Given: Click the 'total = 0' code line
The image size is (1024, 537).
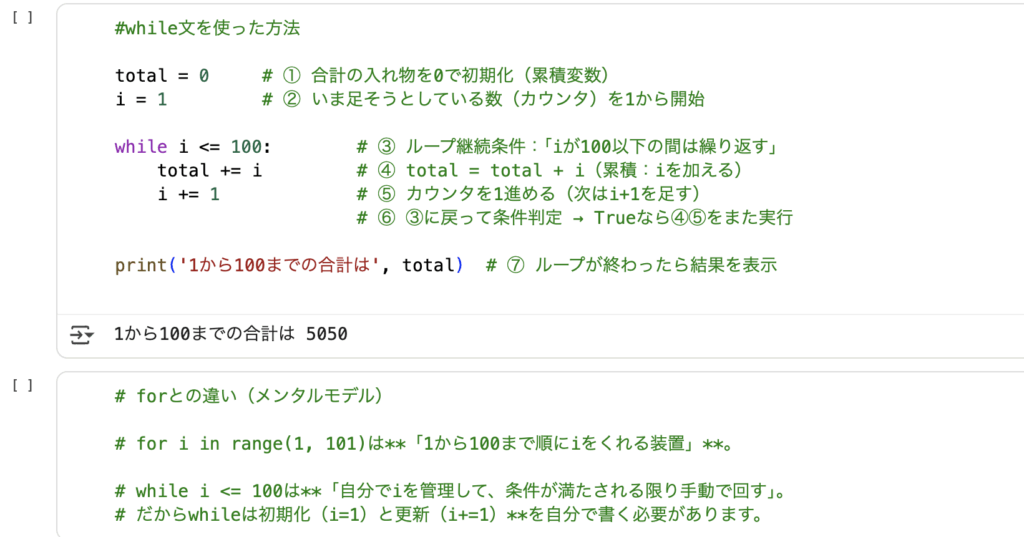Looking at the screenshot, I should pyautogui.click(x=162, y=75).
